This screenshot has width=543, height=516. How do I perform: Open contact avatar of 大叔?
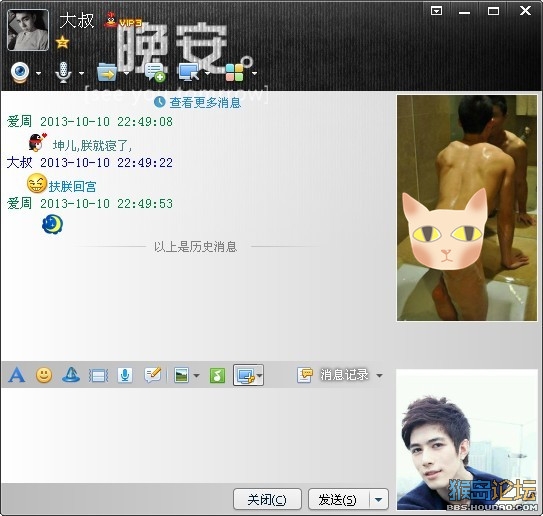pos(28,30)
